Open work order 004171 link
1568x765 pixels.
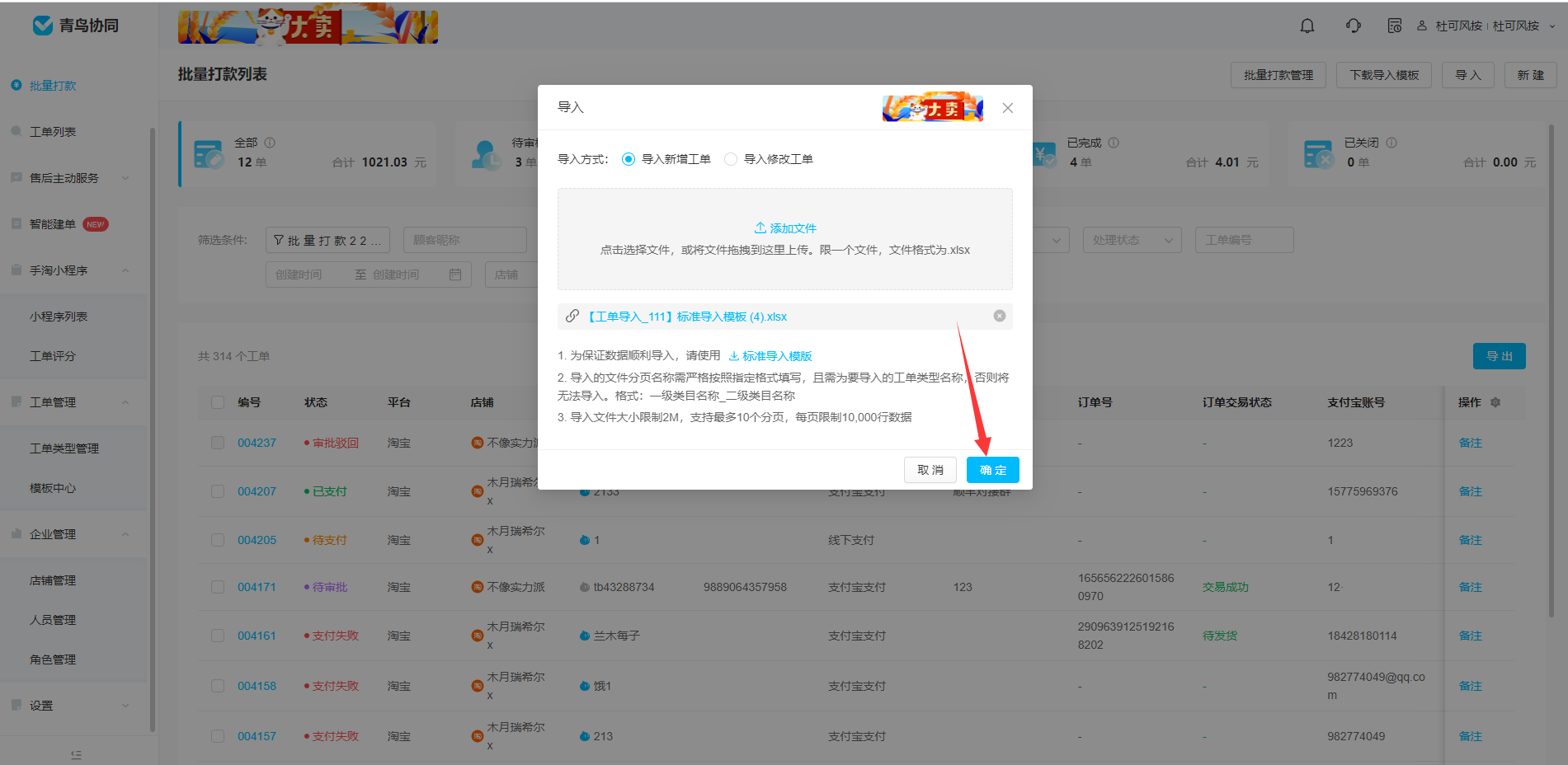[x=257, y=587]
